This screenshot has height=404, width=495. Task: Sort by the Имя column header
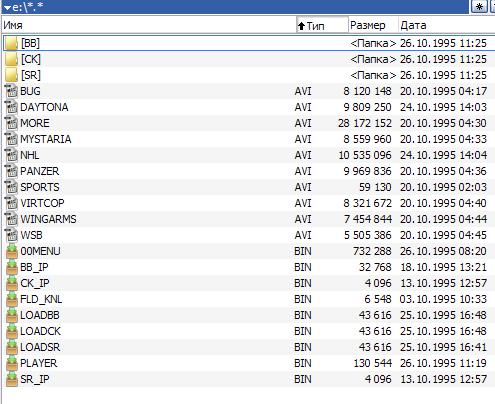[149, 25]
